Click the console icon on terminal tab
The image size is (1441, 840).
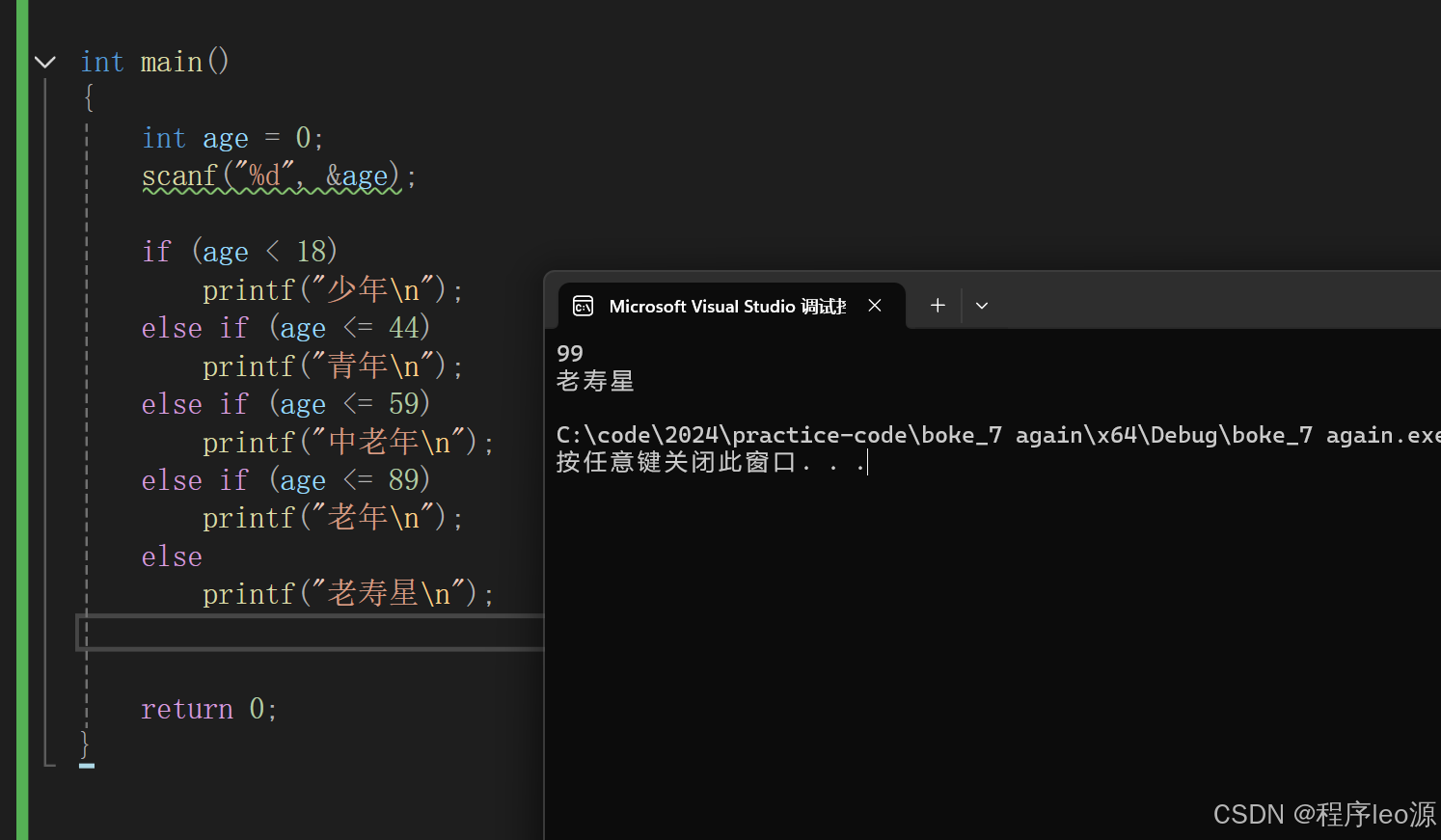pos(584,307)
